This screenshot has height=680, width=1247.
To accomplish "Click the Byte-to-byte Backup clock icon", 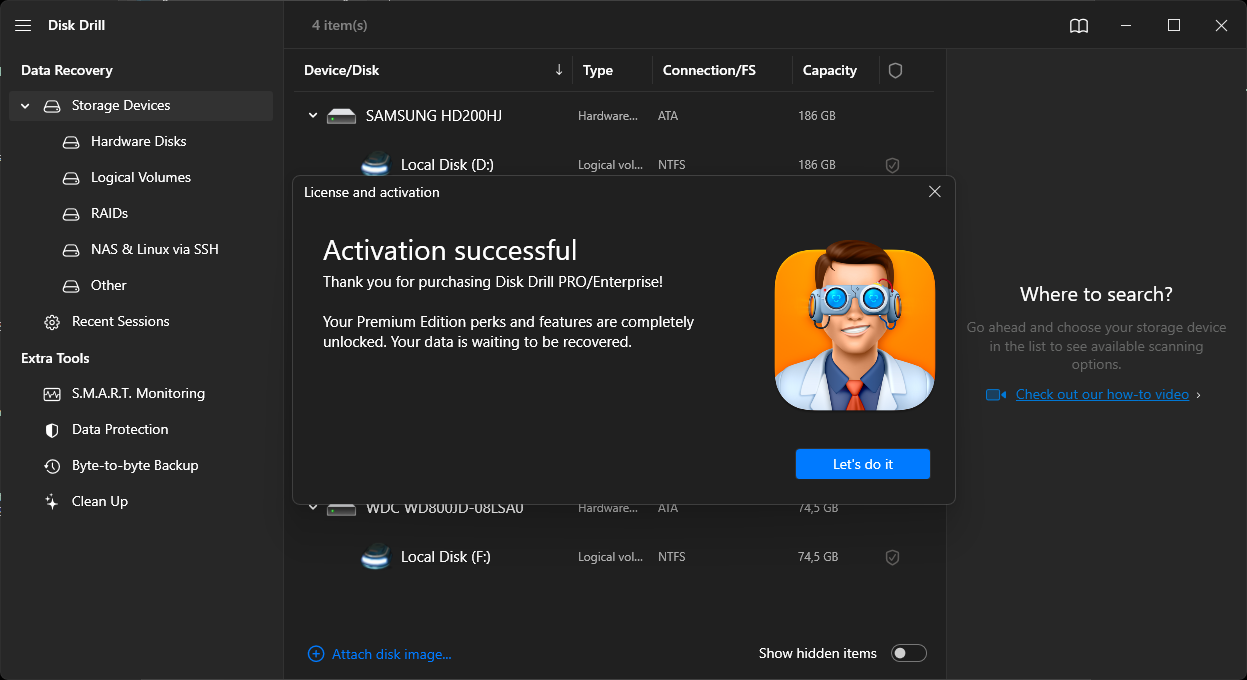I will click(x=52, y=466).
